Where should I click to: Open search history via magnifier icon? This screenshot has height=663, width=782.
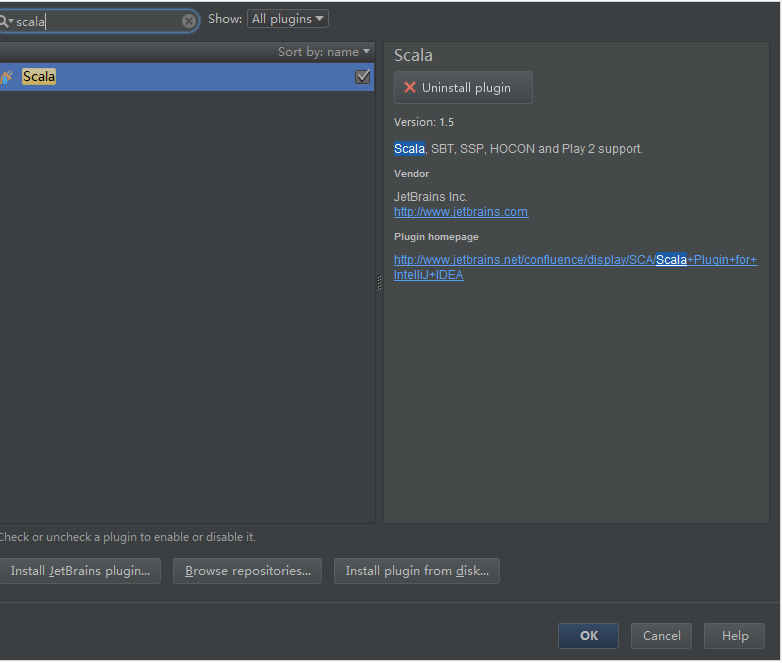(5, 21)
